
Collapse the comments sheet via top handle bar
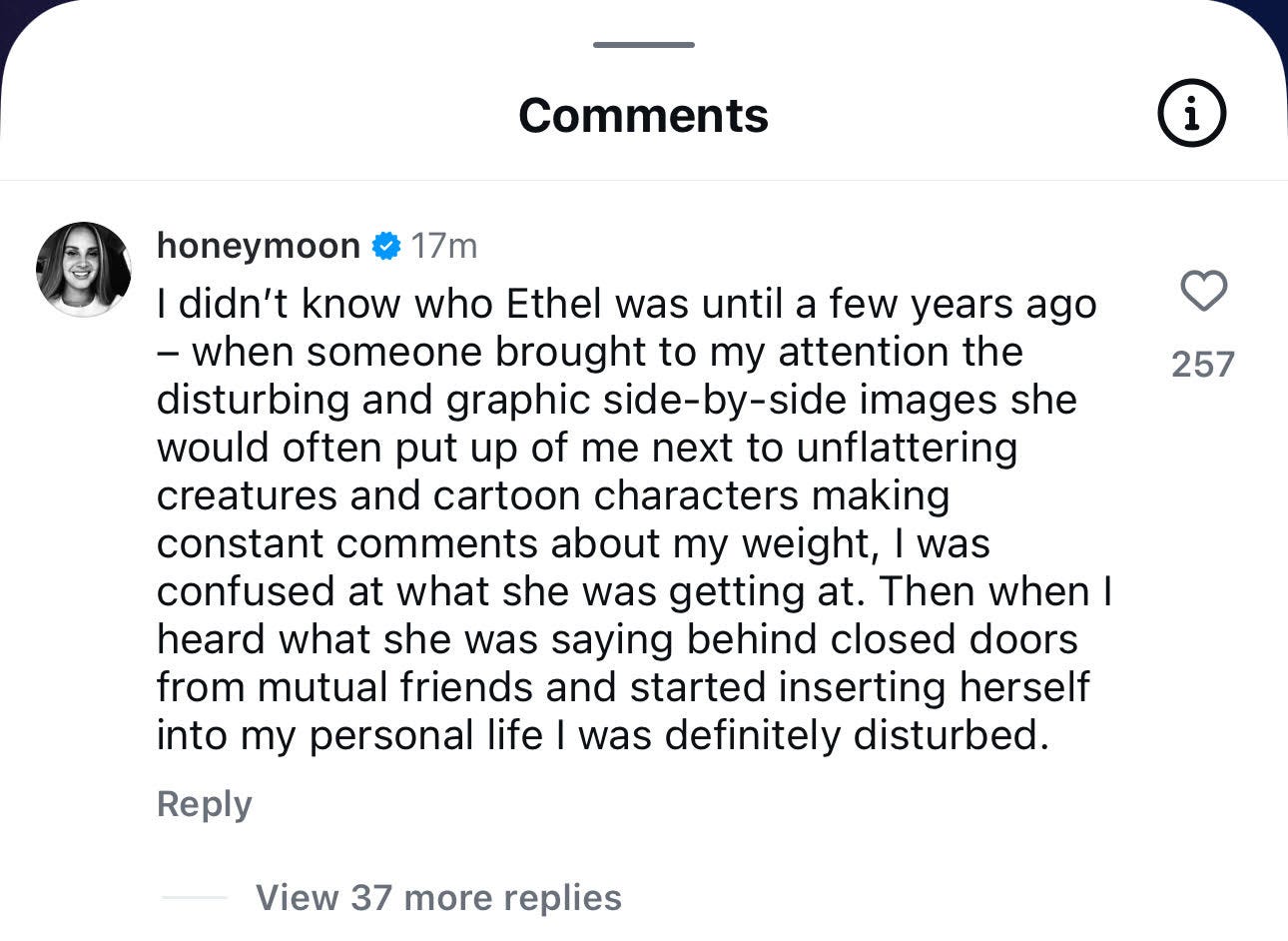[643, 44]
